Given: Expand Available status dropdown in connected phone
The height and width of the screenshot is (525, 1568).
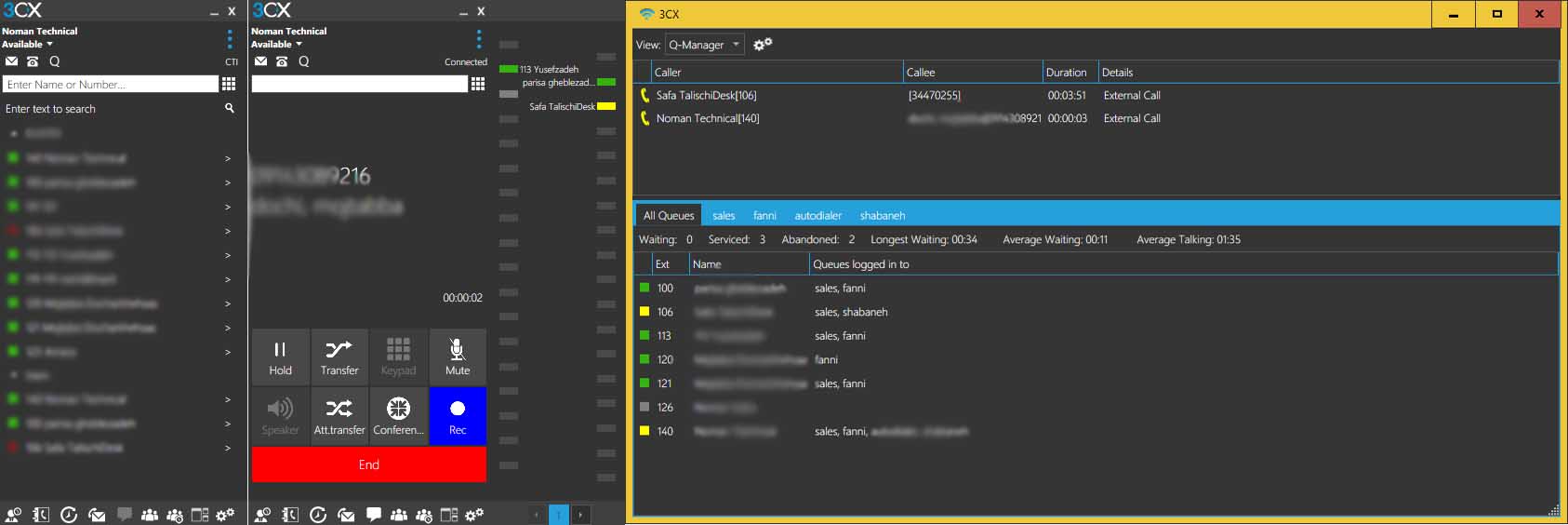Looking at the screenshot, I should click(x=277, y=44).
